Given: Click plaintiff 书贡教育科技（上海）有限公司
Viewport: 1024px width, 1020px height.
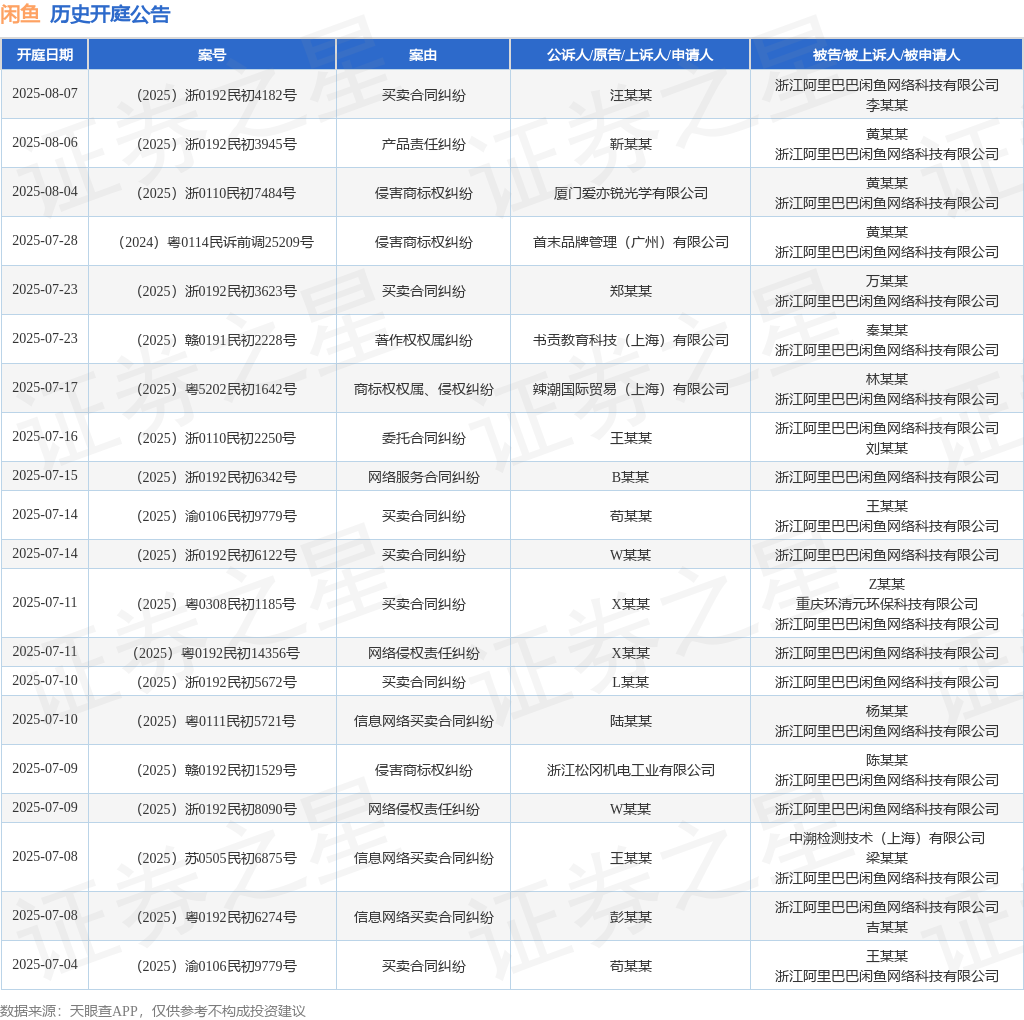Looking at the screenshot, I should point(630,340).
